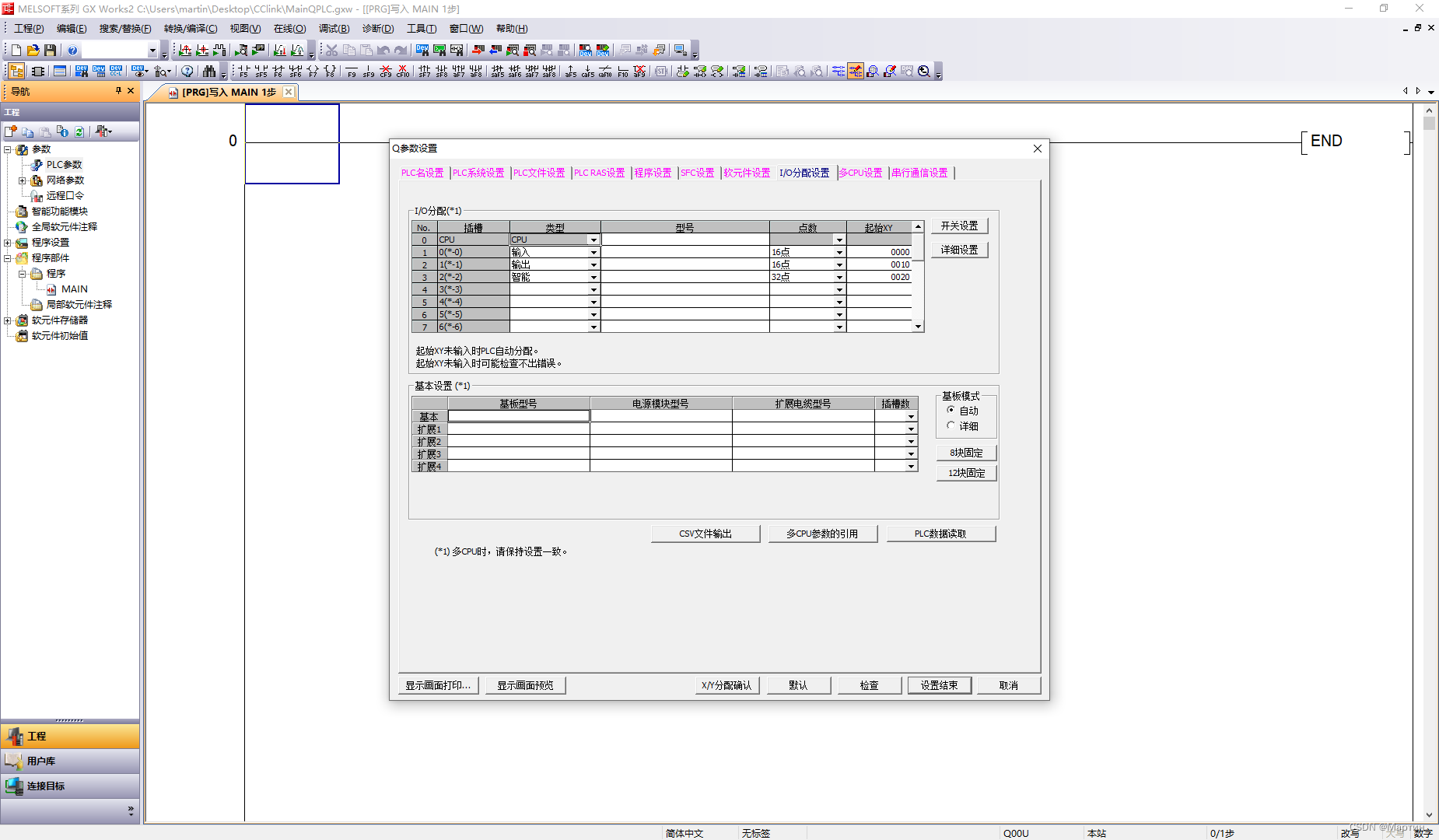Viewport: 1439px width, 840px height.
Task: Select MAIN program in navigation tree
Action: pos(75,289)
